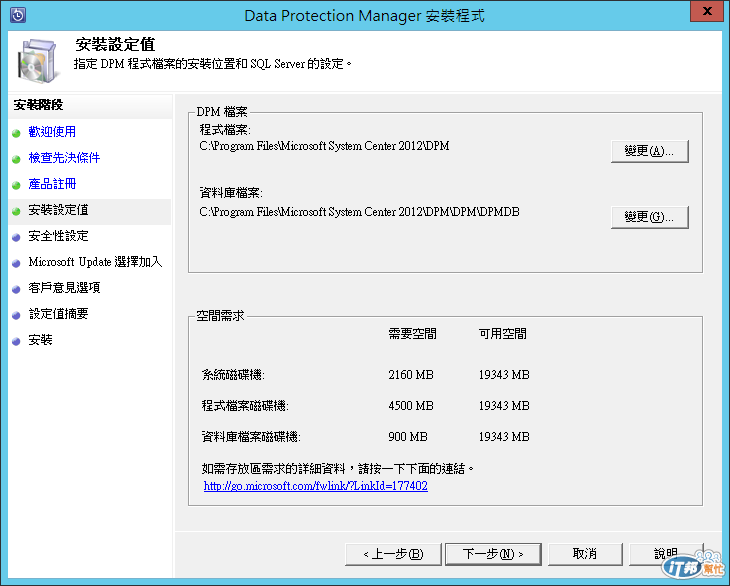Click blue bullet beside 設定值摘要
The height and width of the screenshot is (586, 730).
pos(16,316)
